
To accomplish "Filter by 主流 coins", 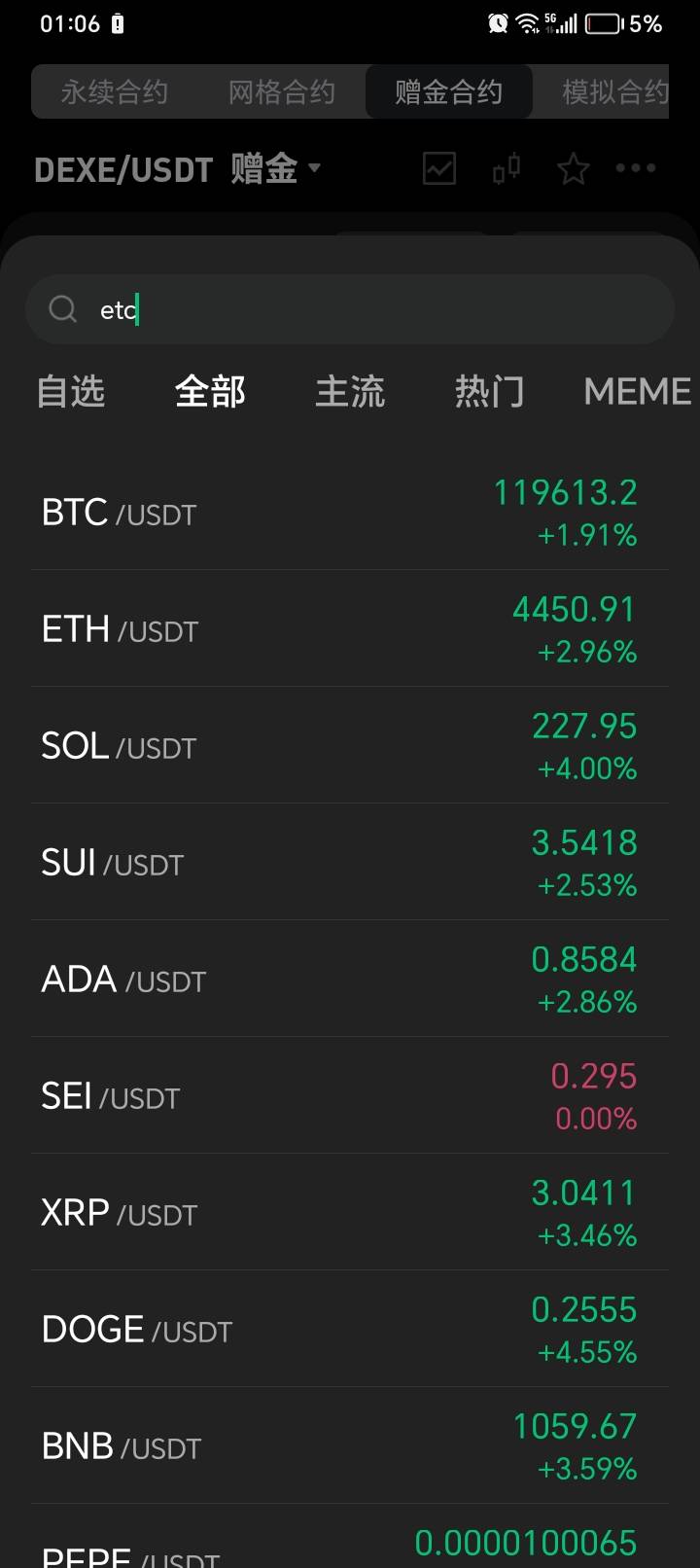I will tap(350, 391).
